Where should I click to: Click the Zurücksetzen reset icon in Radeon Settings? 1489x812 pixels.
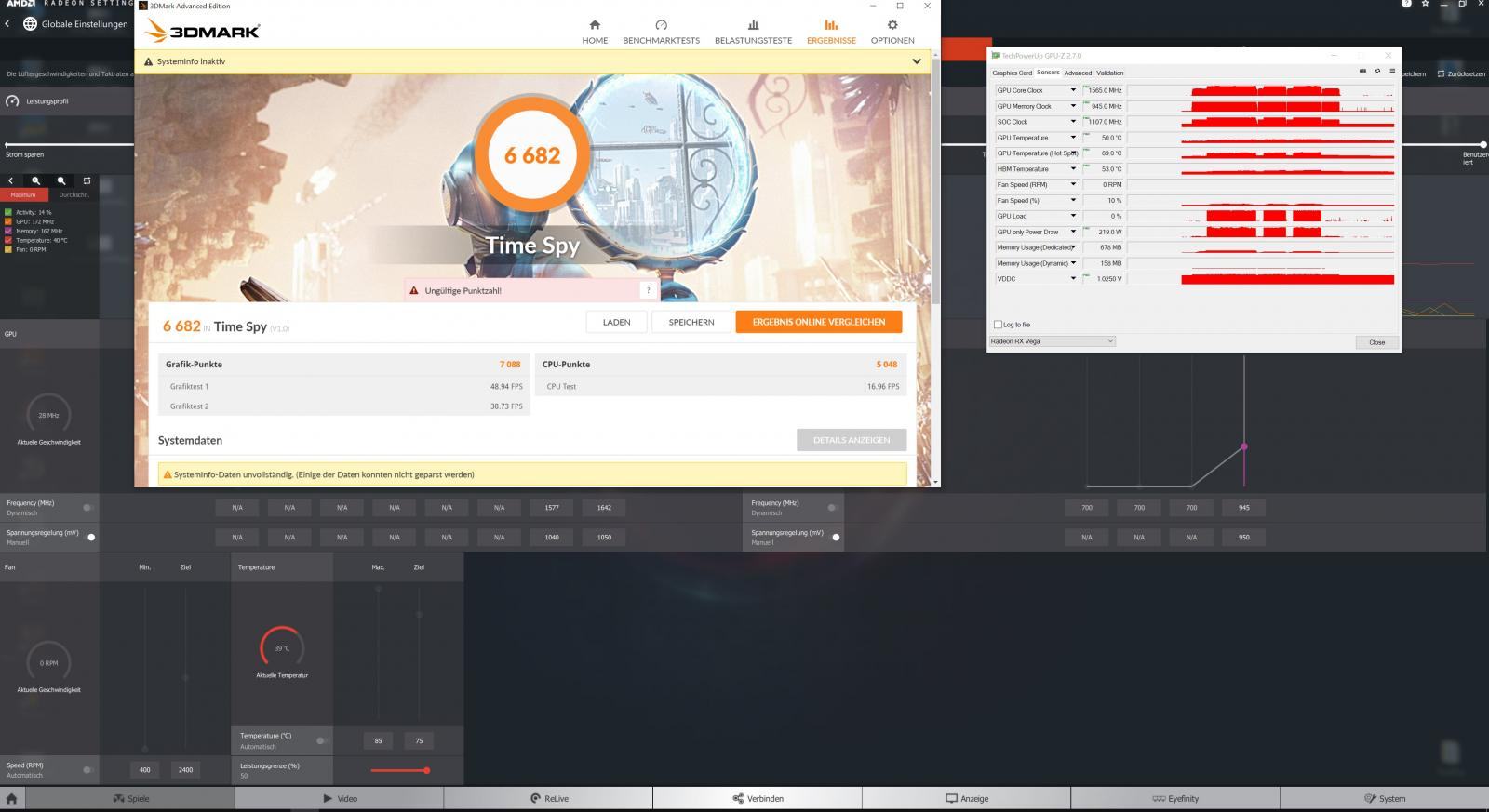tap(1442, 73)
